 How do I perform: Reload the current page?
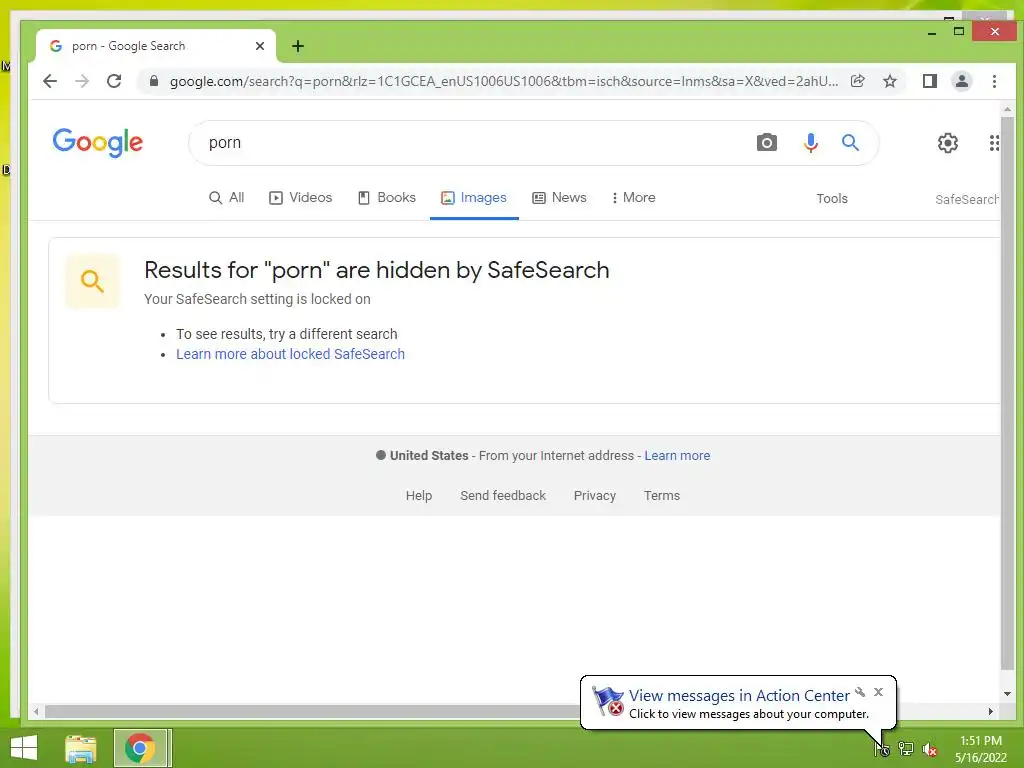click(114, 81)
